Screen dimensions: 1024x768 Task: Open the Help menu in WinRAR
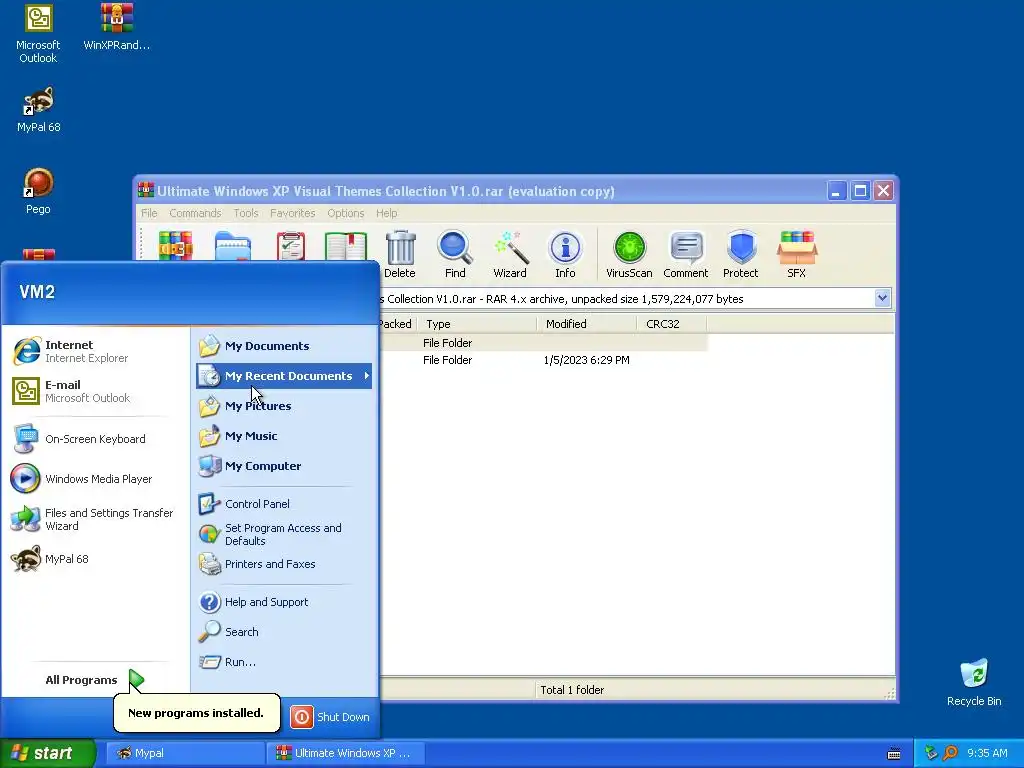(x=386, y=213)
